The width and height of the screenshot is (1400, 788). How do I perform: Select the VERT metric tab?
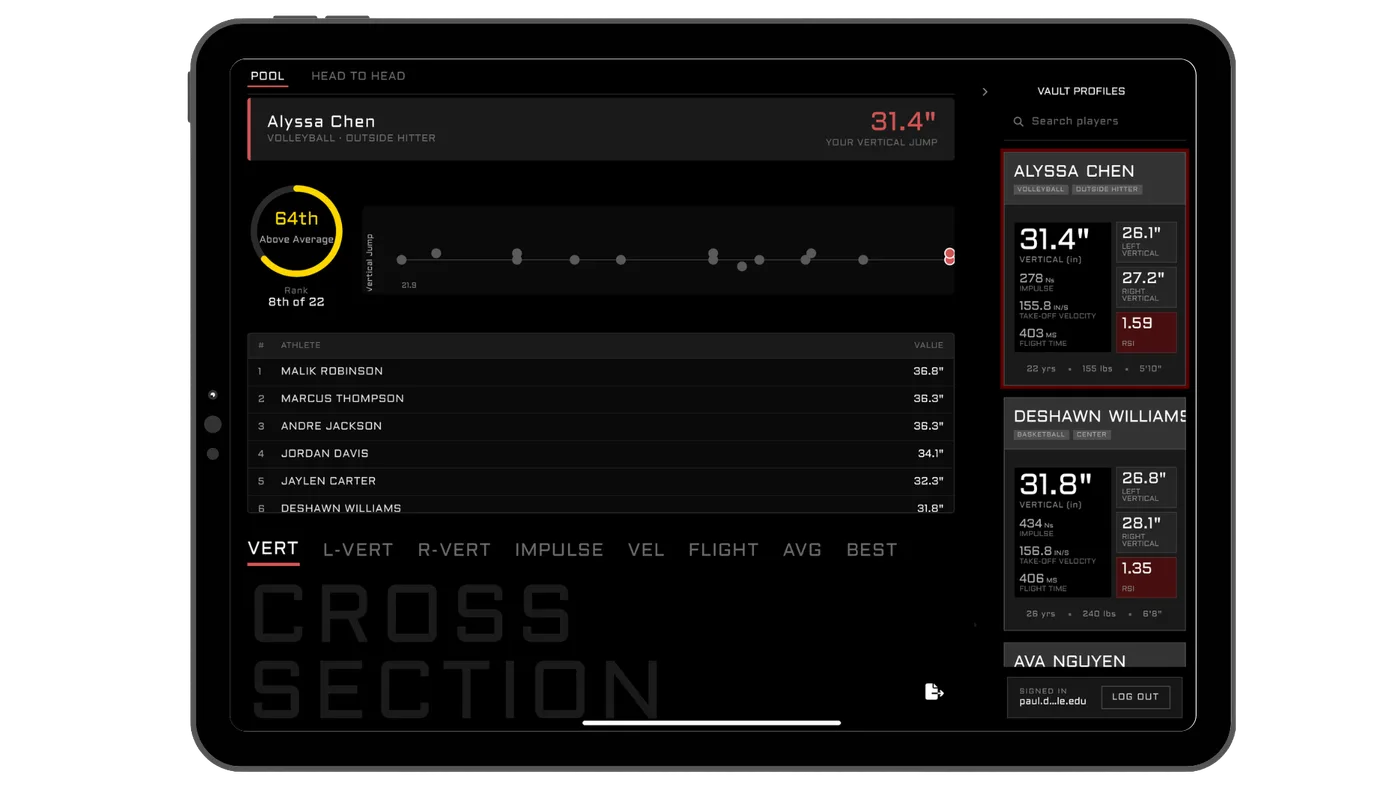pos(273,549)
